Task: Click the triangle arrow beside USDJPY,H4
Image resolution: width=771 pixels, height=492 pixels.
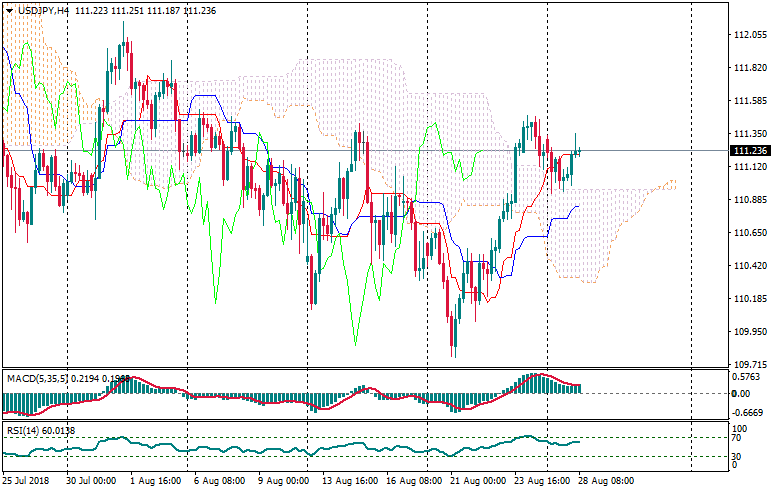Action: coord(9,10)
